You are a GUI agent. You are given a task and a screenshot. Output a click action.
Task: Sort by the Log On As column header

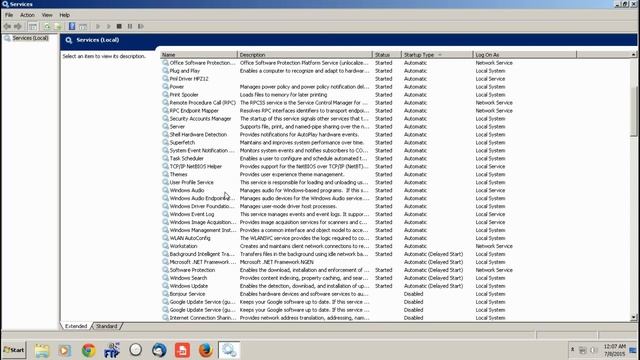[524, 54]
